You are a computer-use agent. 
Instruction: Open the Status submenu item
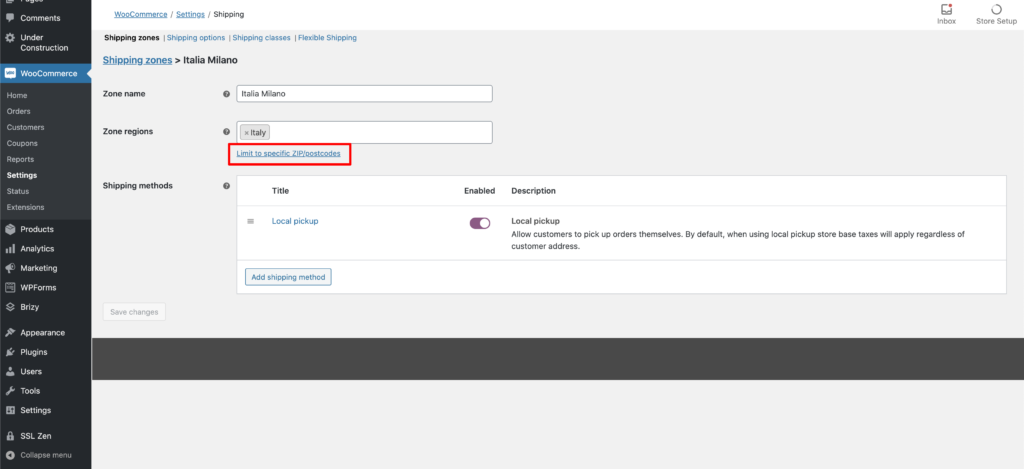click(x=18, y=191)
